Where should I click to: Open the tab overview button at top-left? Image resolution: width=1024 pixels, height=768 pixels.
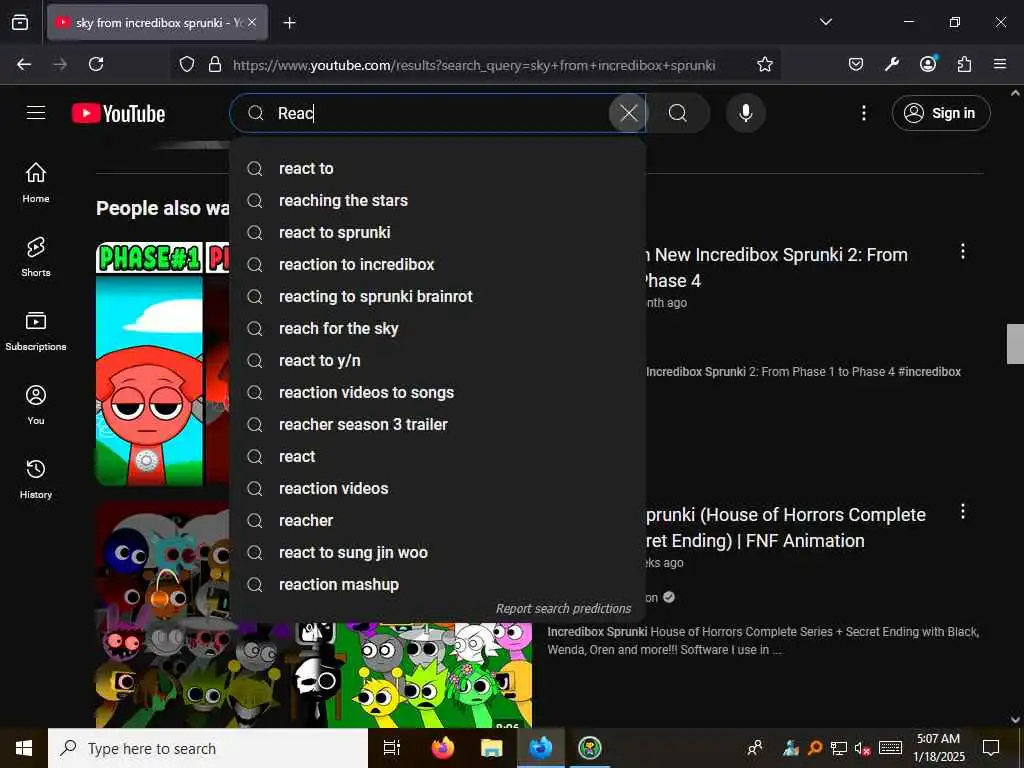pos(20,22)
